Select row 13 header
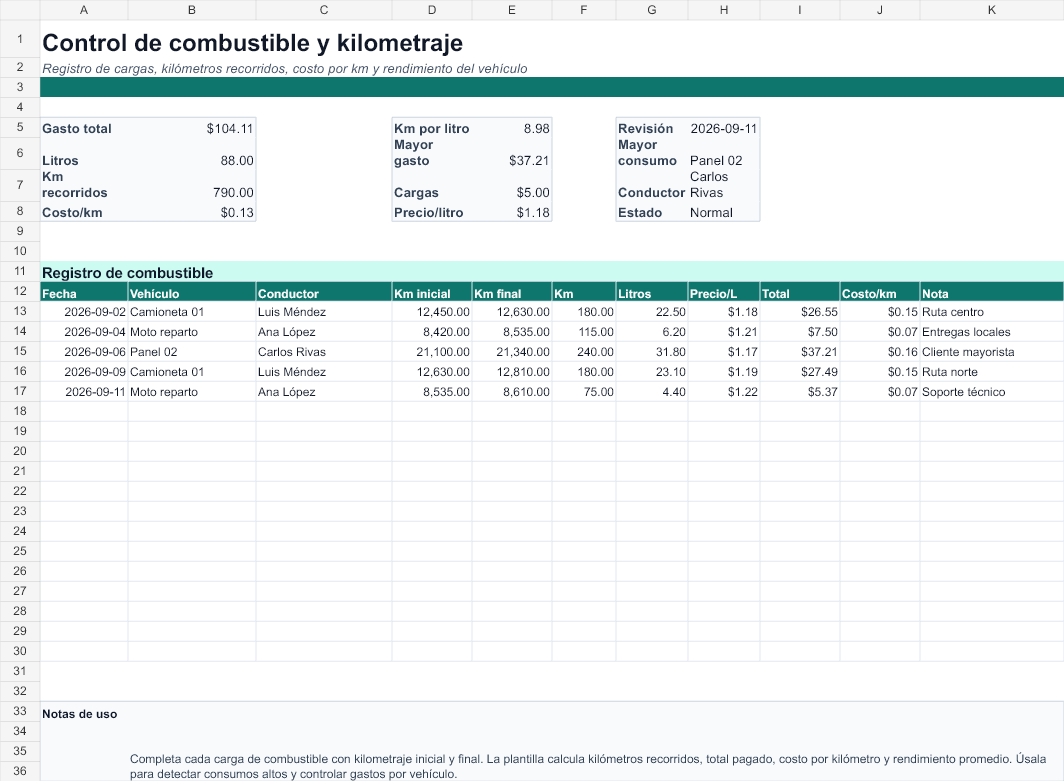1064x781 pixels. 20,311
